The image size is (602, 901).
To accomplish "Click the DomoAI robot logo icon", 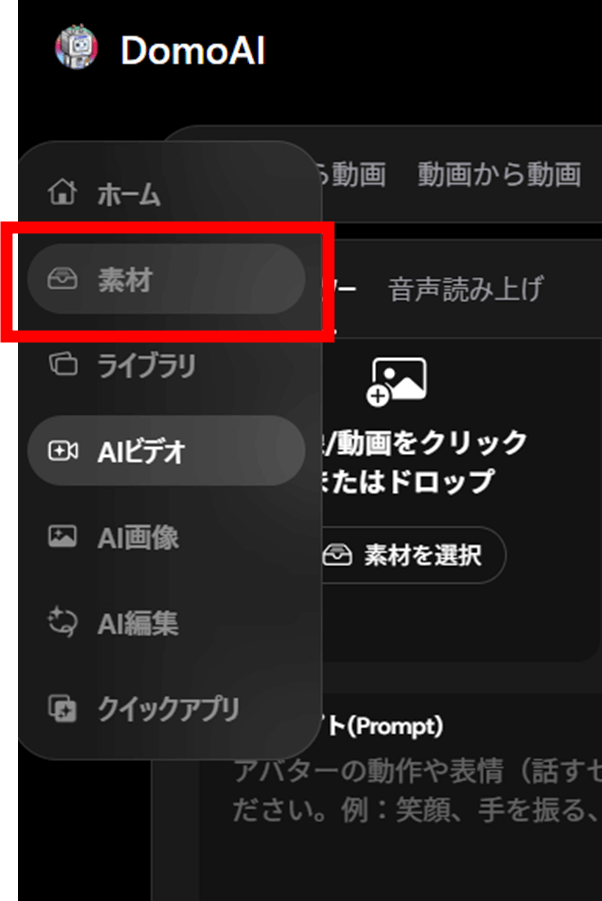I will point(76,47).
